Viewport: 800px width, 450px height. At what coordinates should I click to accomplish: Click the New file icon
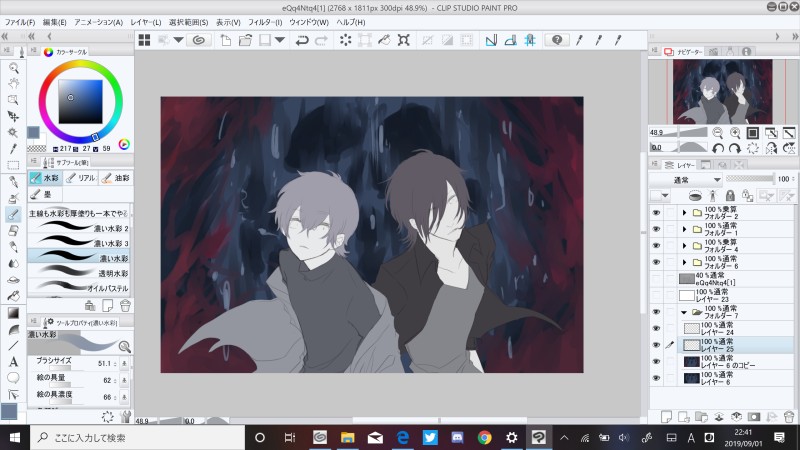(x=226, y=40)
